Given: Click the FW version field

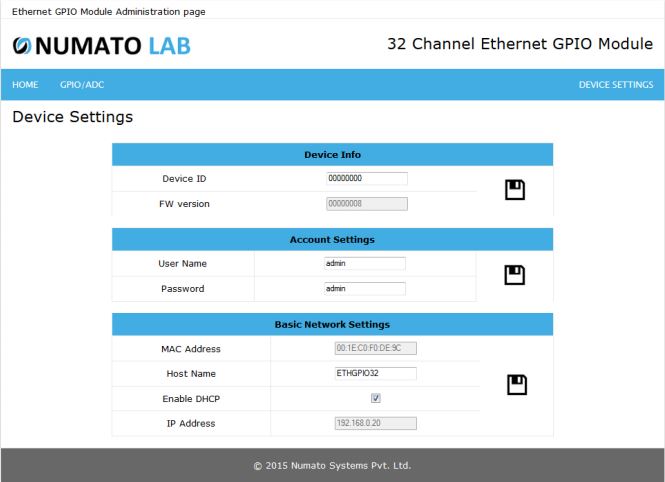Looking at the screenshot, I should coord(366,204).
